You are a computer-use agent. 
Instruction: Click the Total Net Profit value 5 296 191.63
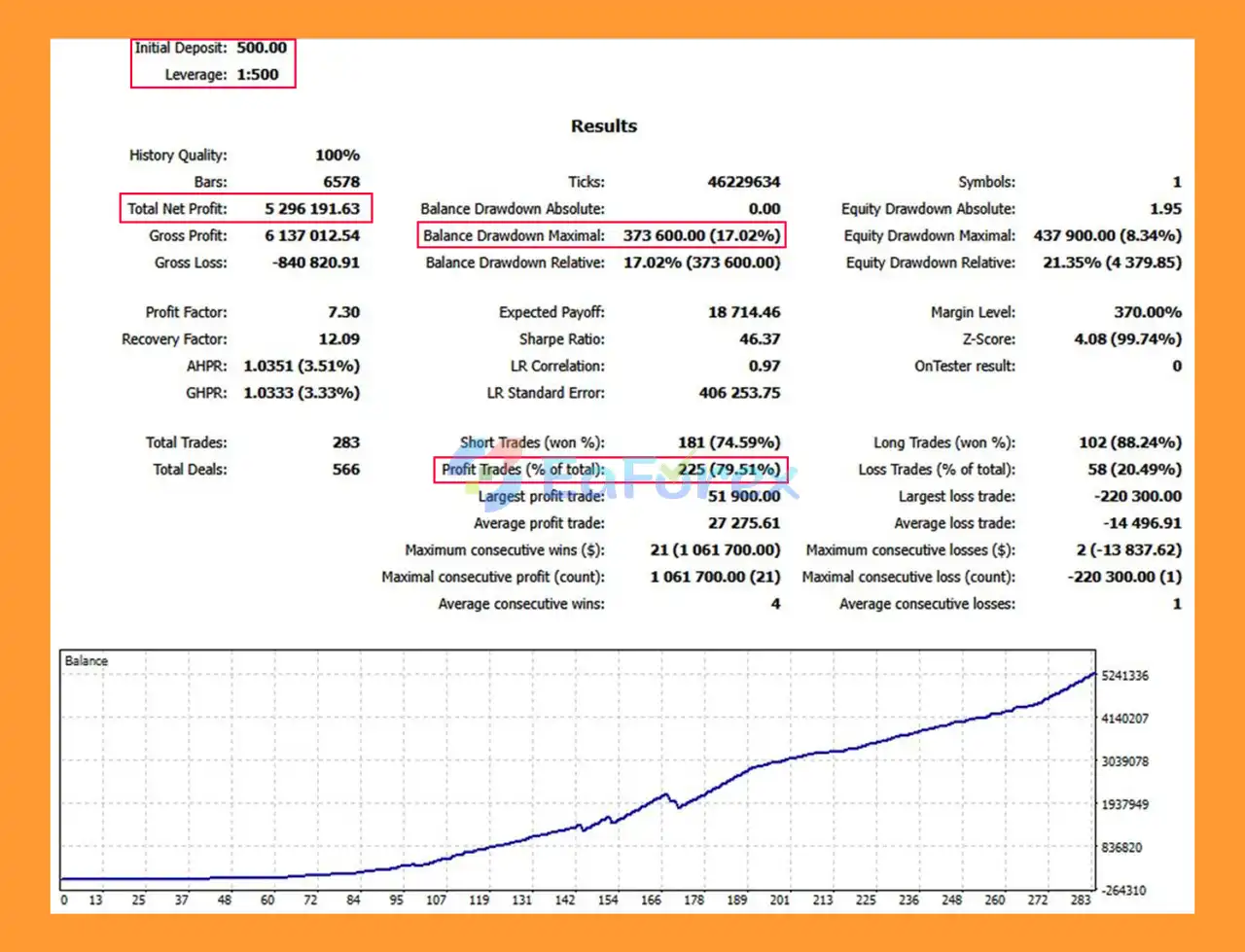click(x=311, y=208)
